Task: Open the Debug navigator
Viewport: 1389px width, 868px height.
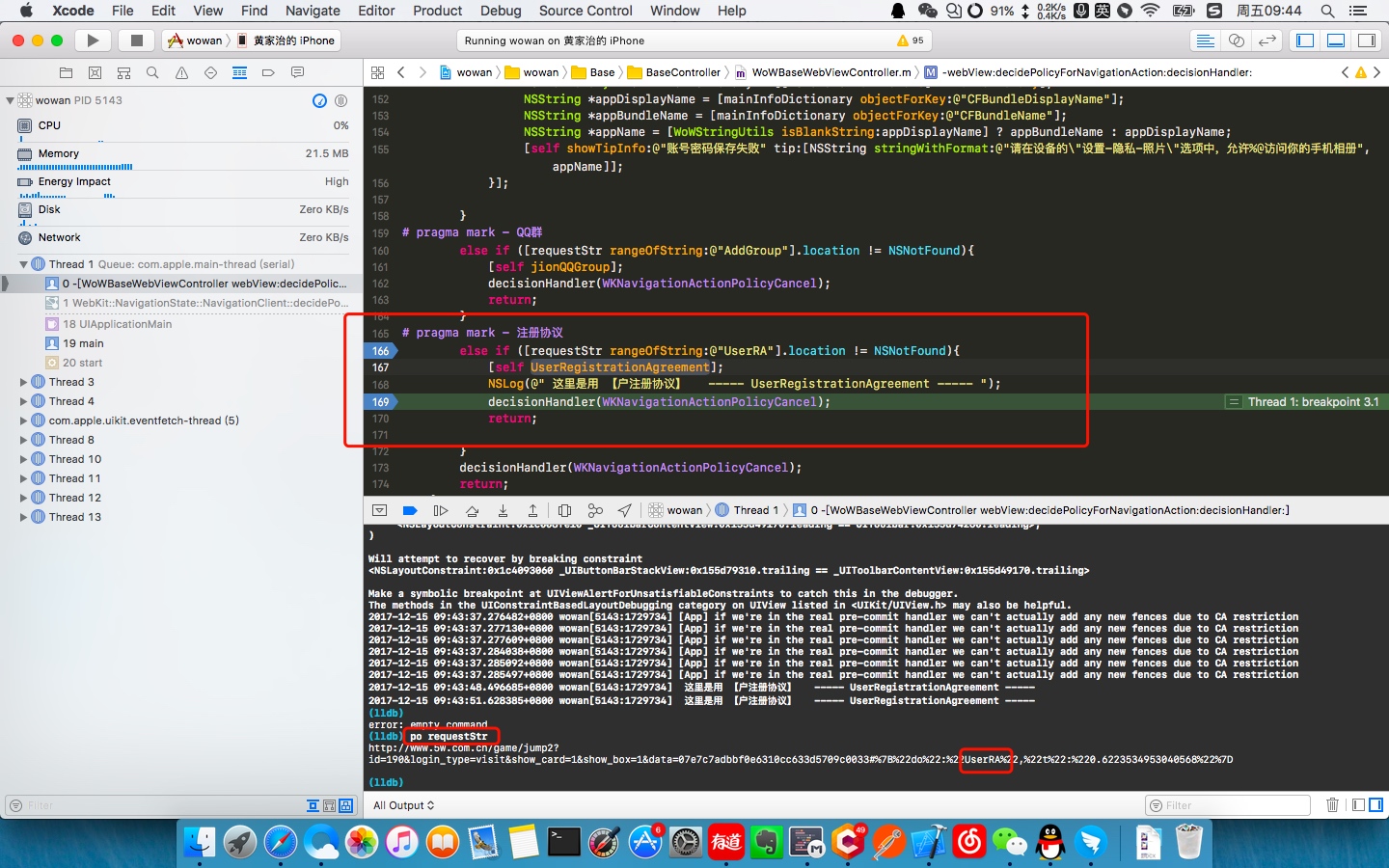Action: (x=239, y=72)
